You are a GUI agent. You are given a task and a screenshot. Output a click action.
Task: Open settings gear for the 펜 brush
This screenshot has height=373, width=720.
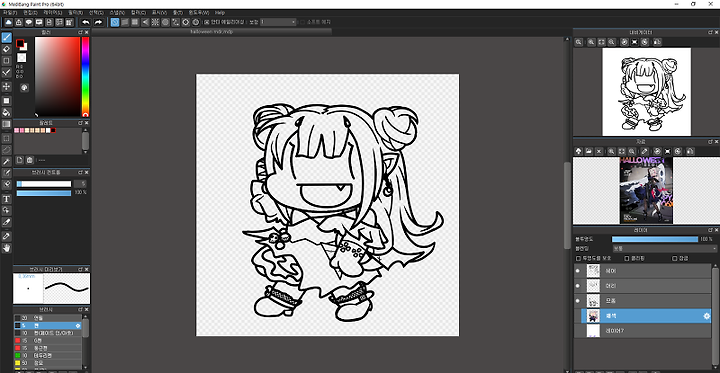[x=78, y=326]
